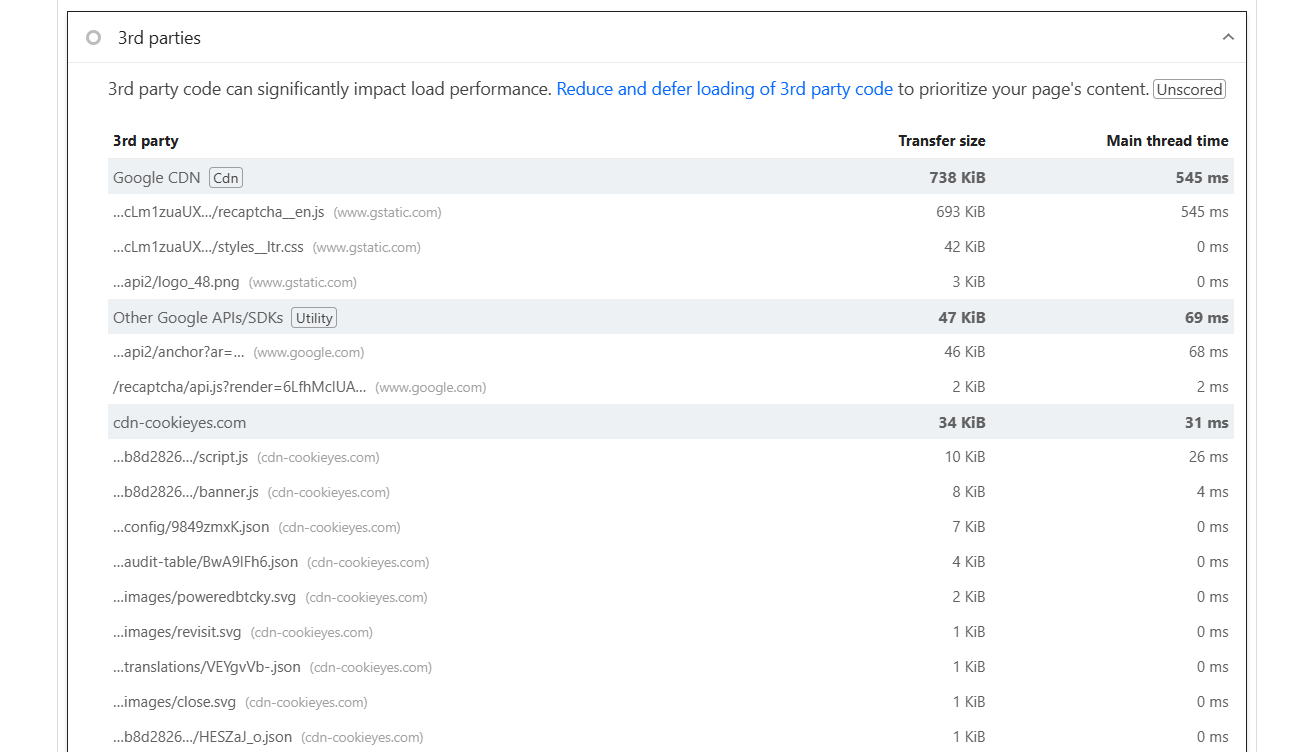
Task: Open the recaptcha__en.js resource link
Action: pos(218,212)
